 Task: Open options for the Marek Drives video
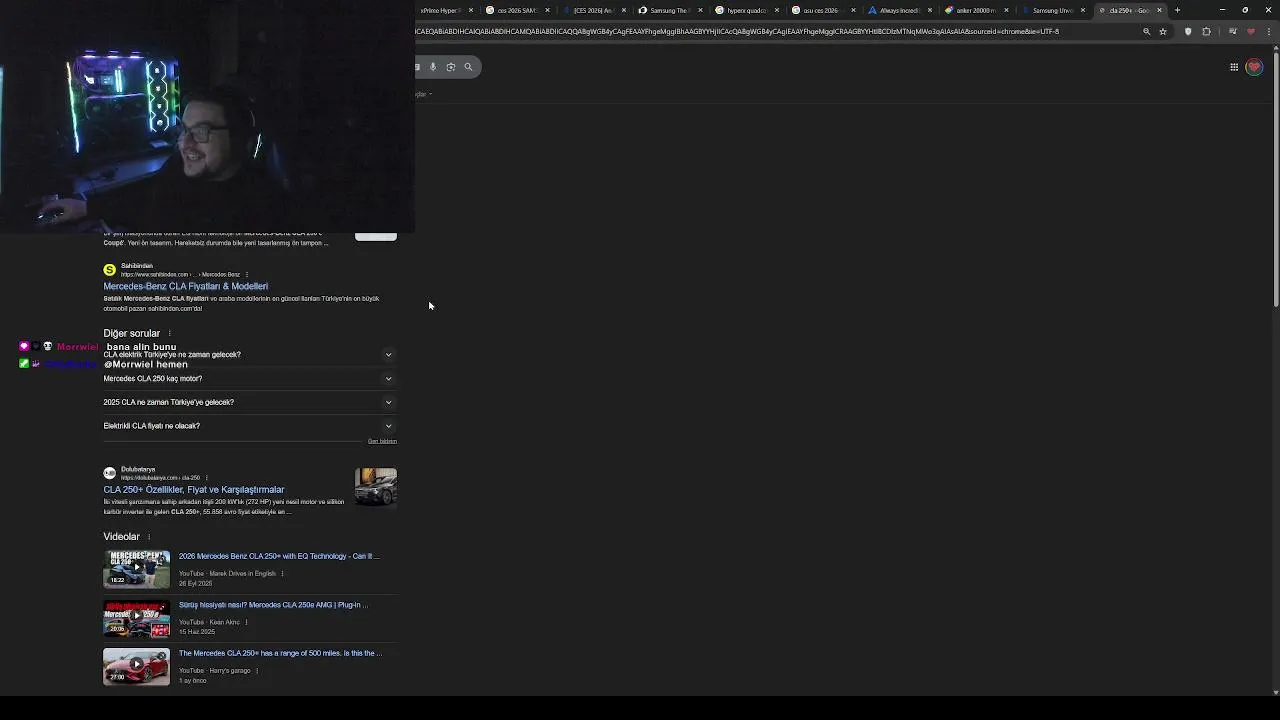(282, 574)
